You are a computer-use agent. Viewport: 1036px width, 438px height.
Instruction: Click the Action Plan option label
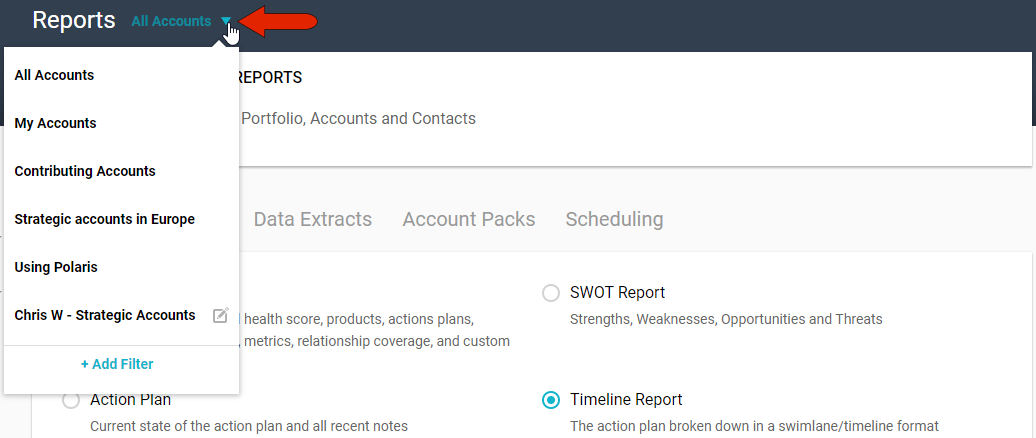[130, 400]
